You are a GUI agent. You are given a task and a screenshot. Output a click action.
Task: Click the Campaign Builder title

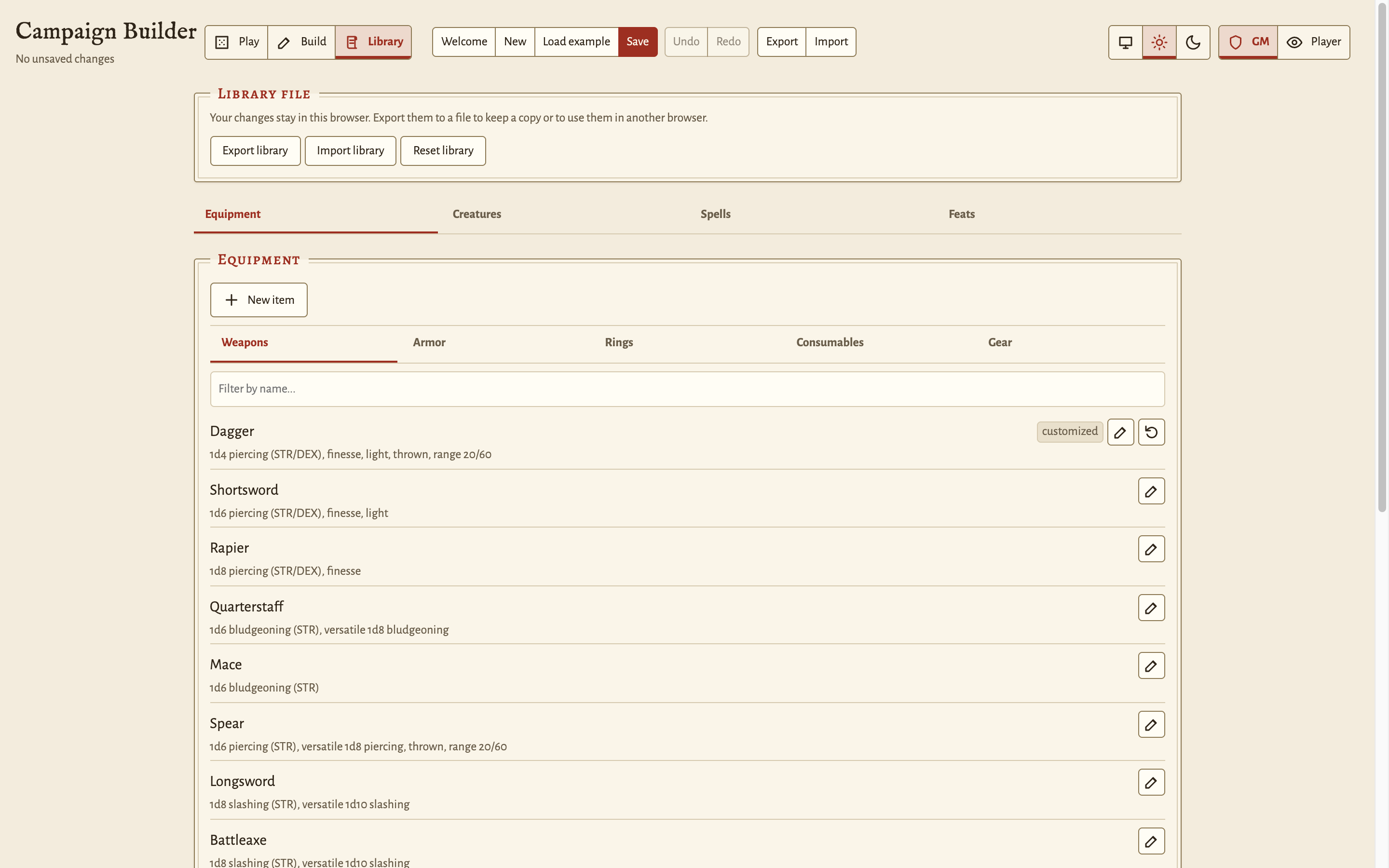(x=106, y=31)
